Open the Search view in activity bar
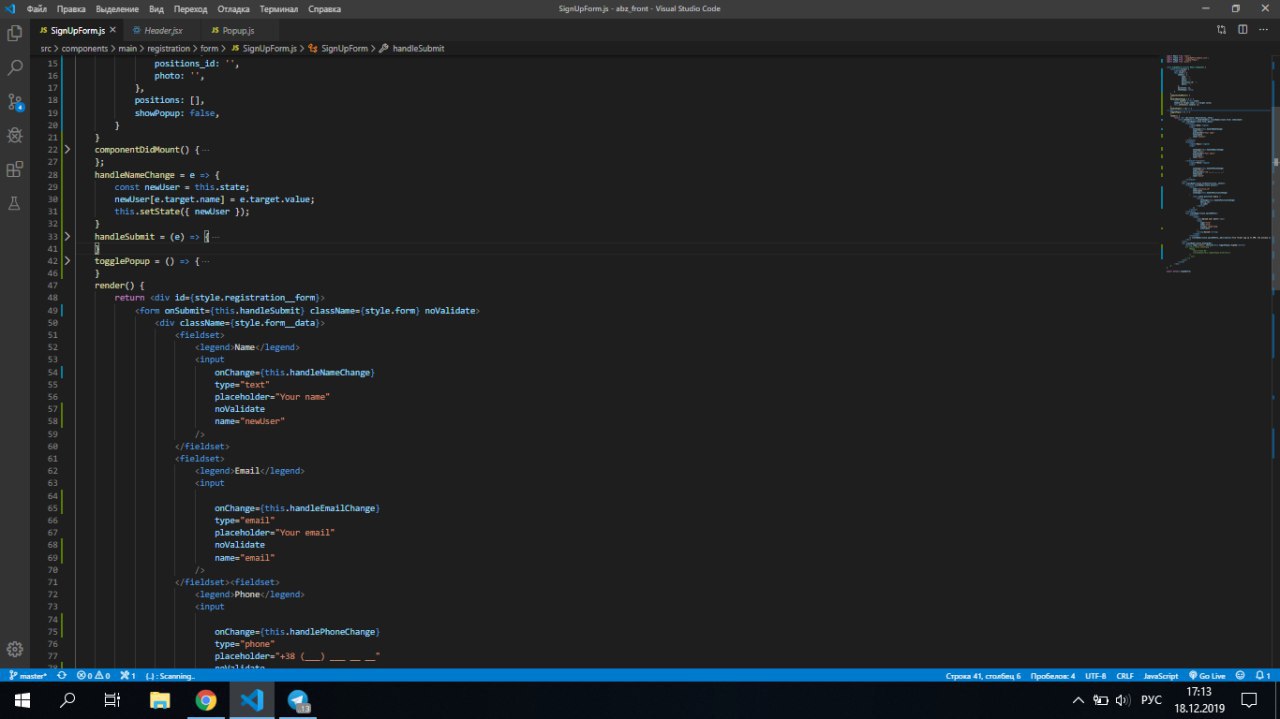Screen dimensions: 1280x719 15,68
